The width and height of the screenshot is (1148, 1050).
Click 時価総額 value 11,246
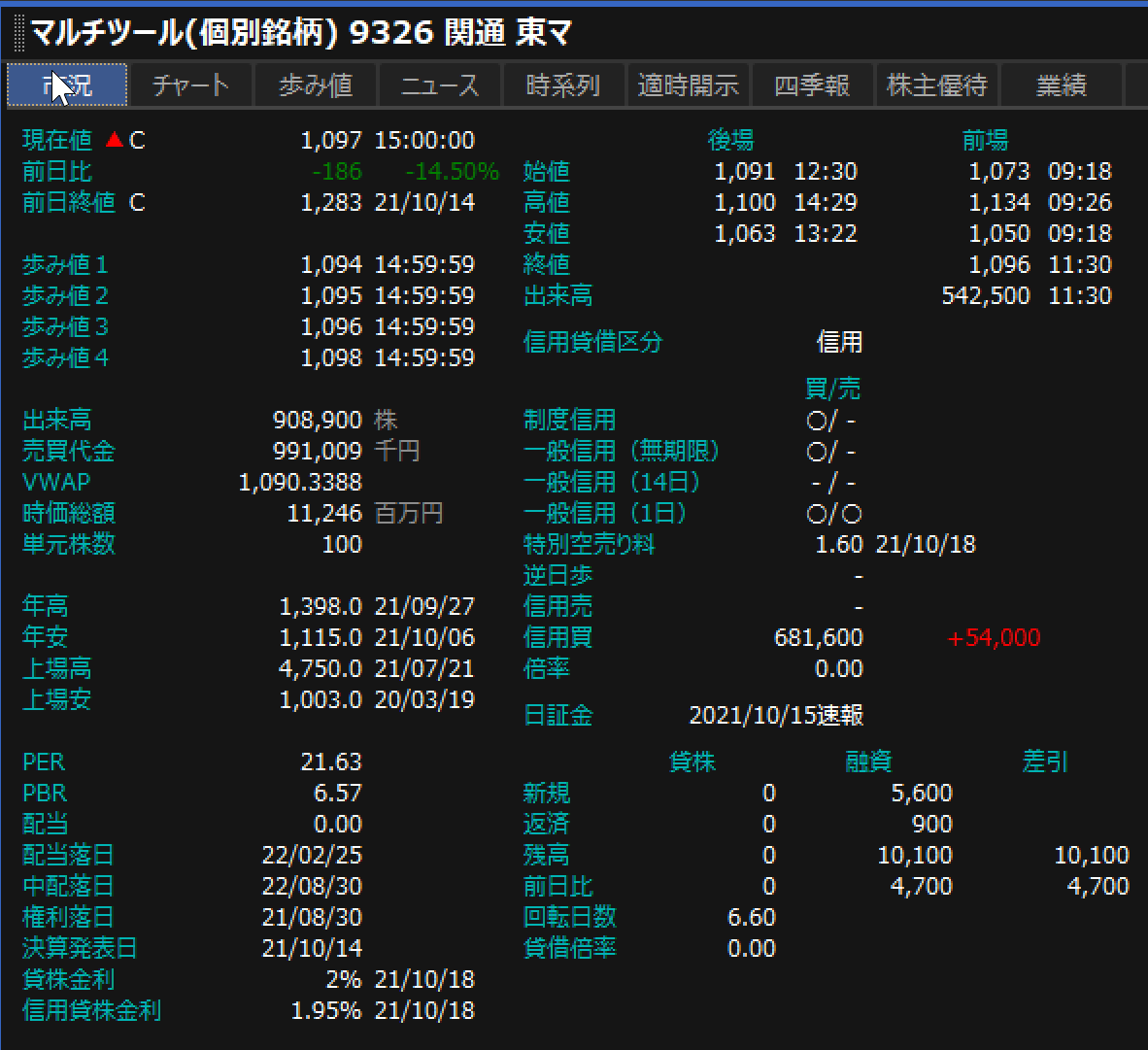tap(324, 513)
